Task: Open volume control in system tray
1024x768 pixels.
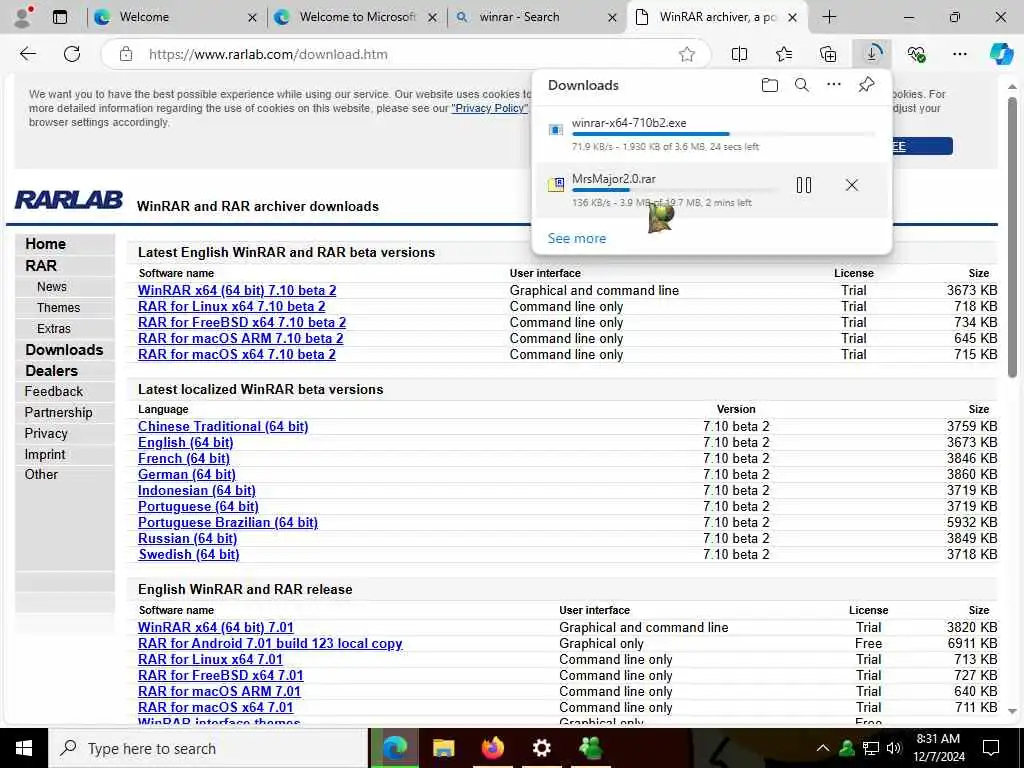Action: [894, 748]
